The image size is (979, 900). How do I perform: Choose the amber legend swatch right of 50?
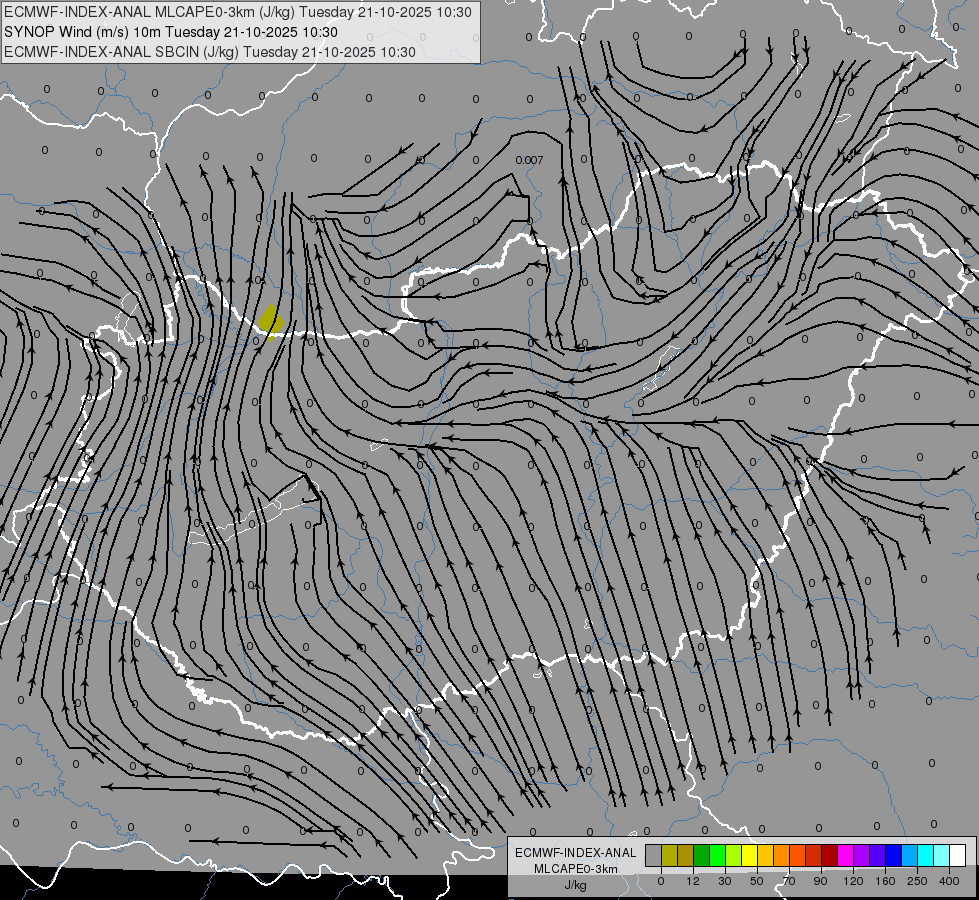point(765,855)
